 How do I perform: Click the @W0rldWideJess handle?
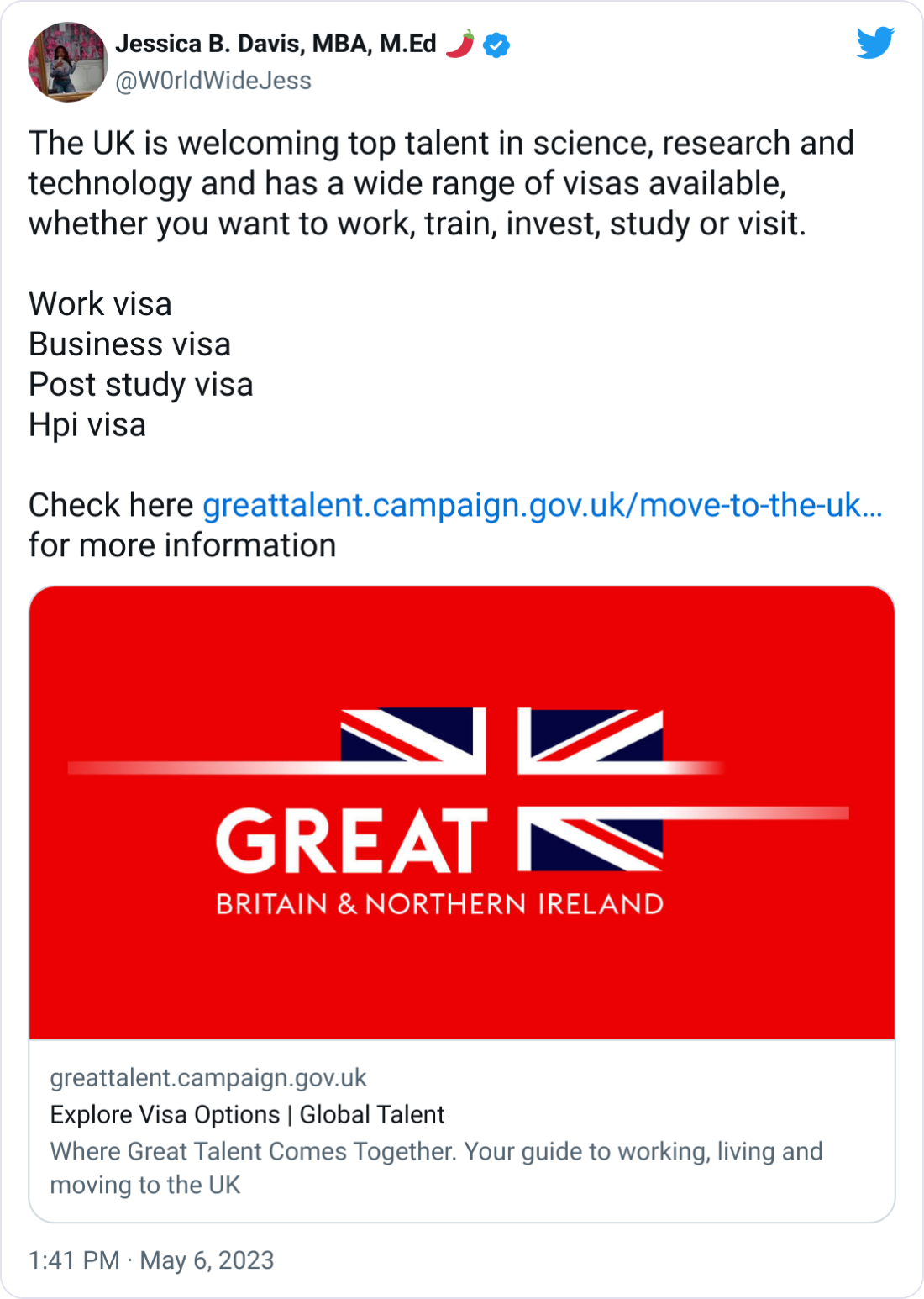coord(211,82)
